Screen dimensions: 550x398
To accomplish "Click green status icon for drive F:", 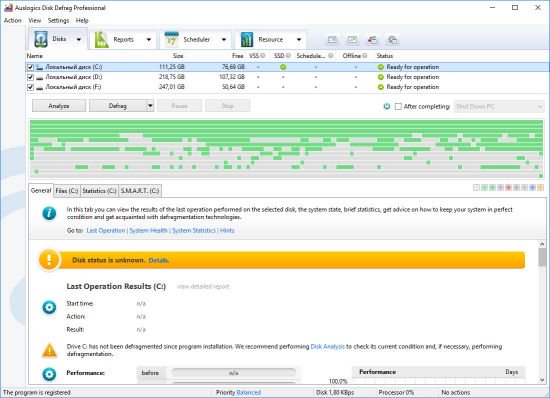I will pyautogui.click(x=381, y=87).
